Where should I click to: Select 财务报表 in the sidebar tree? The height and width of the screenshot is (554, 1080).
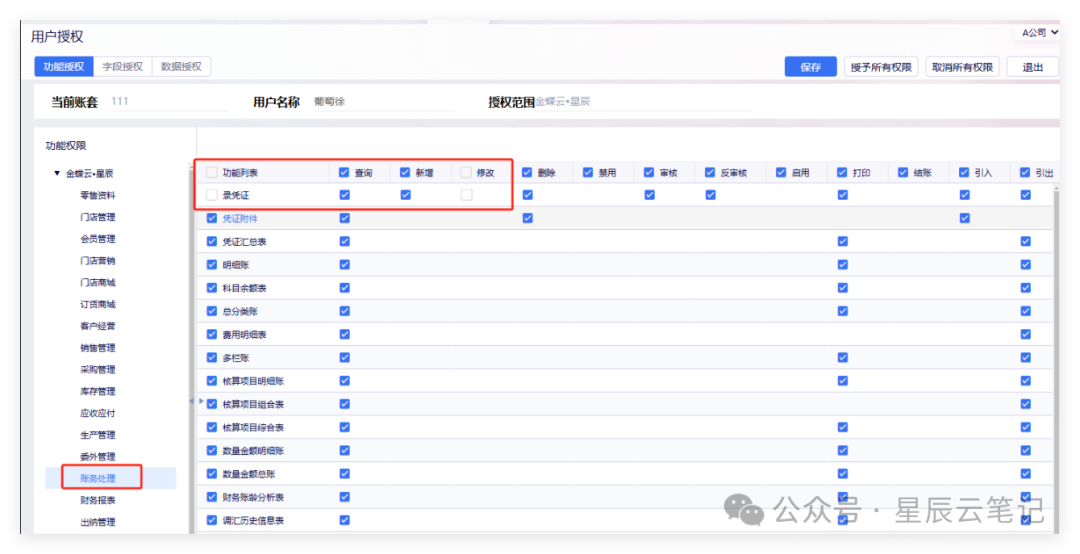tap(98, 500)
